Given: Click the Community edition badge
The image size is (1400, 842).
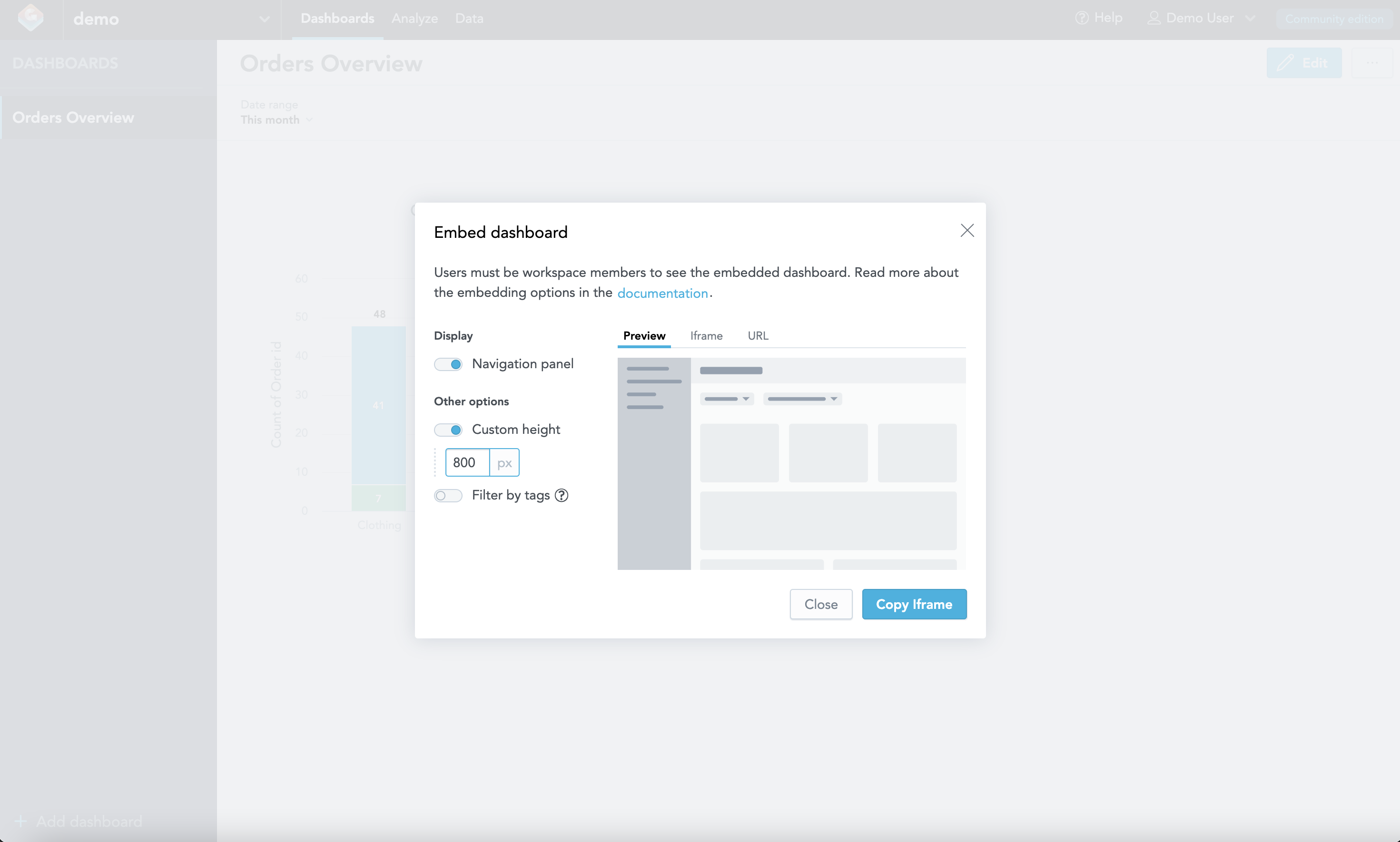Looking at the screenshot, I should tap(1334, 19).
